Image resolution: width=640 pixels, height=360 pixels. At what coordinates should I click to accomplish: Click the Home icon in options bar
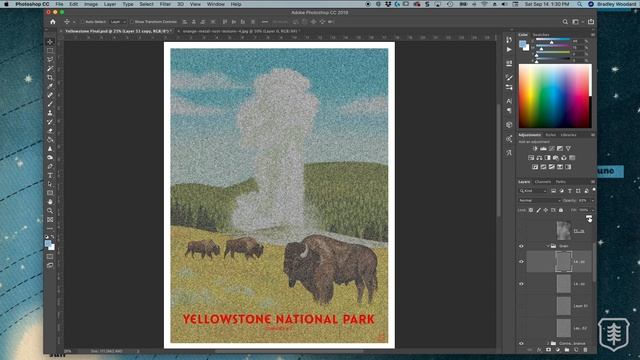point(53,22)
